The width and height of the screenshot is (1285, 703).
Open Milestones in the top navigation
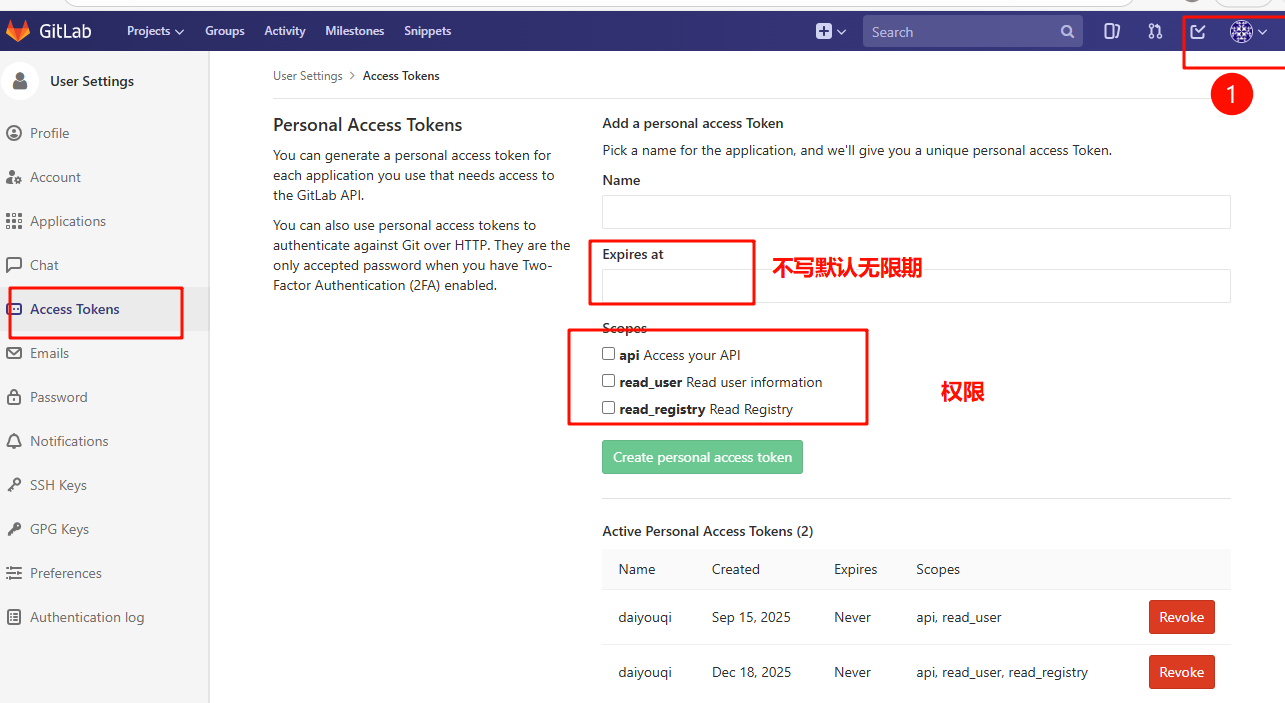pyautogui.click(x=355, y=31)
